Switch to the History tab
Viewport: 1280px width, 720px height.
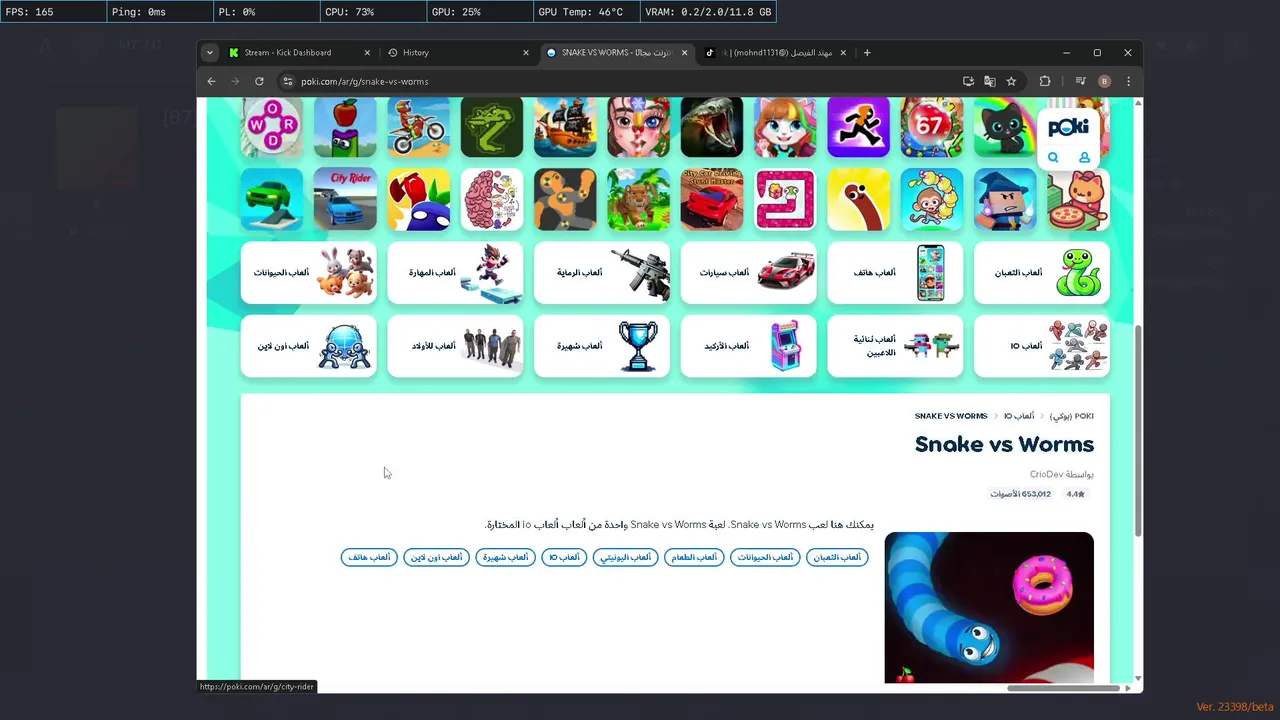pyautogui.click(x=458, y=53)
